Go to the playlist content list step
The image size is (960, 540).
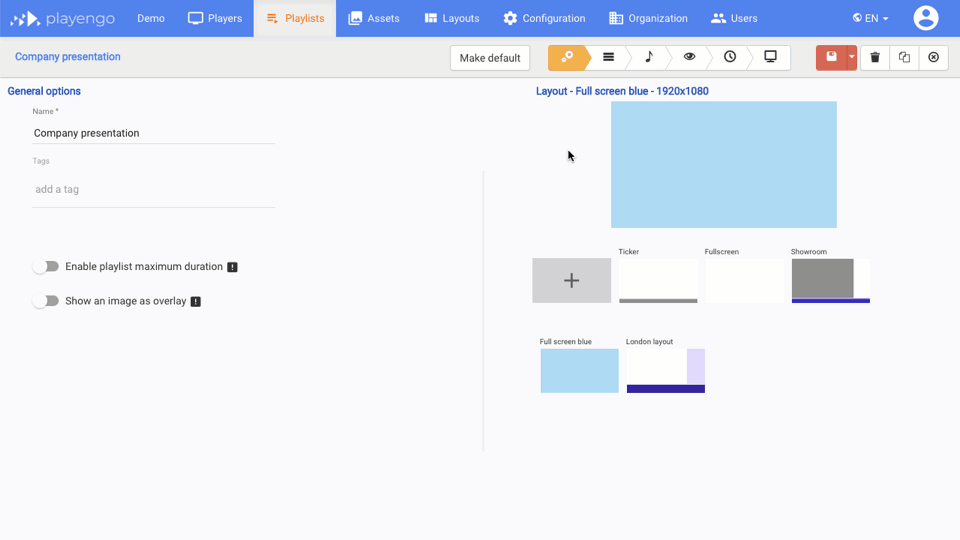click(609, 58)
